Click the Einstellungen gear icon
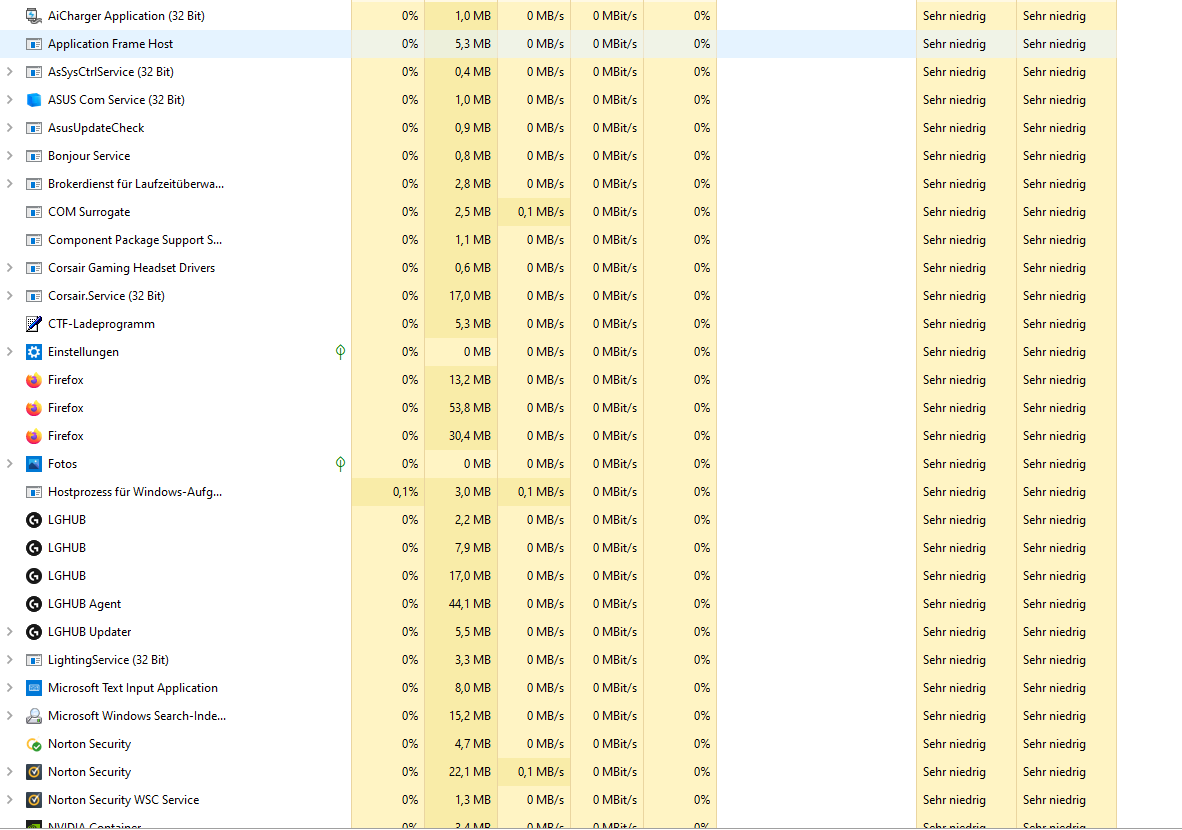 coord(33,352)
